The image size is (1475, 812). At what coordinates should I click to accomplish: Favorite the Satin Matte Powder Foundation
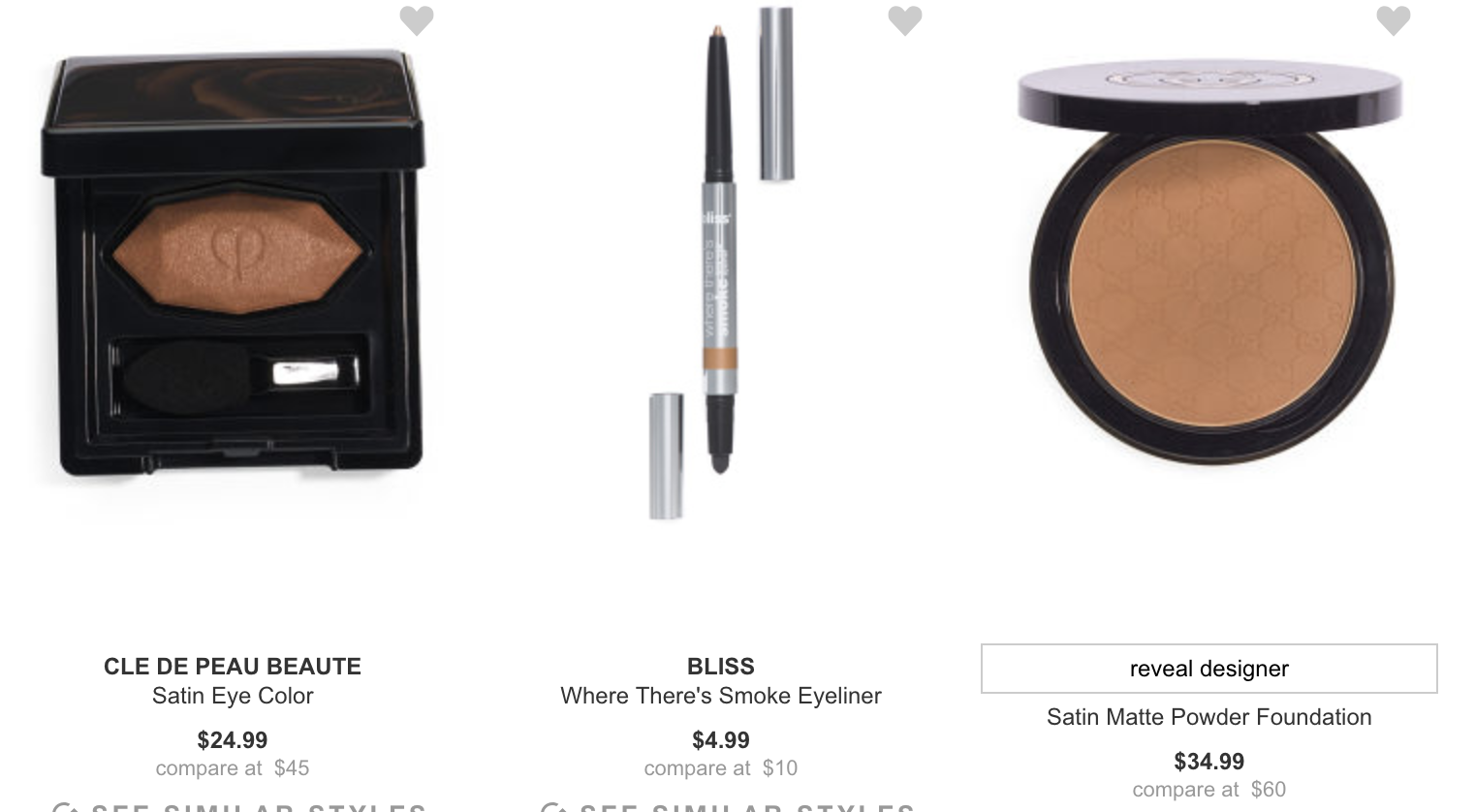click(1394, 20)
